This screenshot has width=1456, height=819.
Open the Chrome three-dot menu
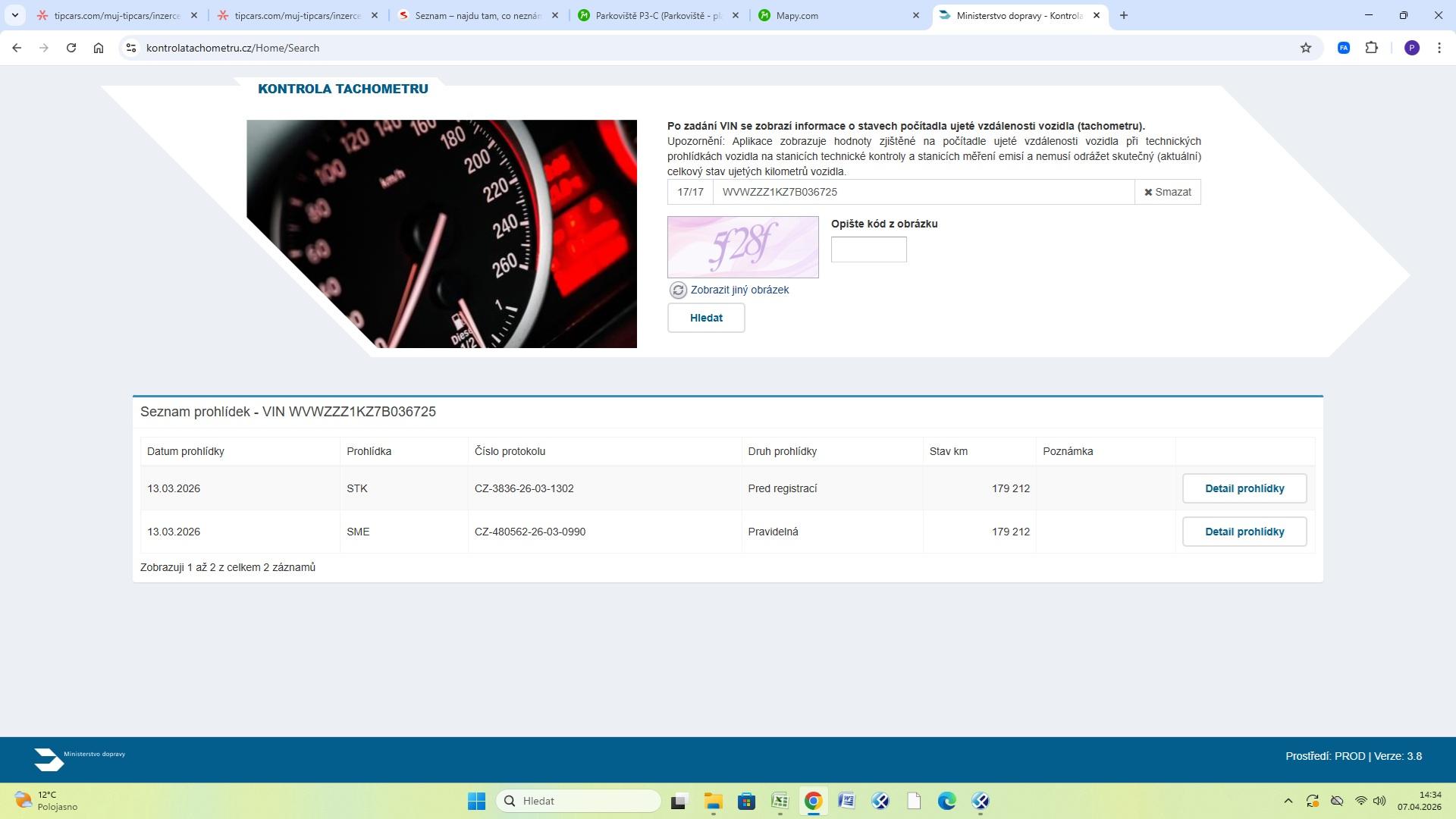[x=1439, y=48]
